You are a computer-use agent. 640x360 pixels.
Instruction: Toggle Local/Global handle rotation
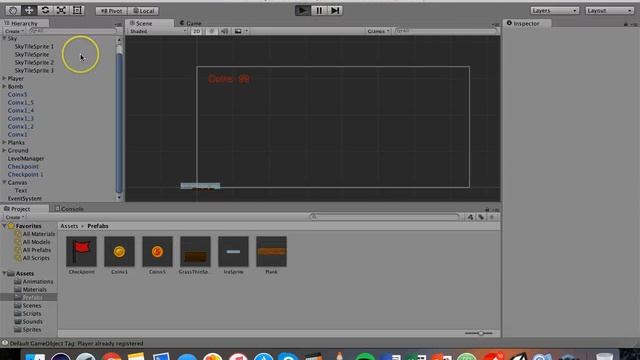(143, 11)
